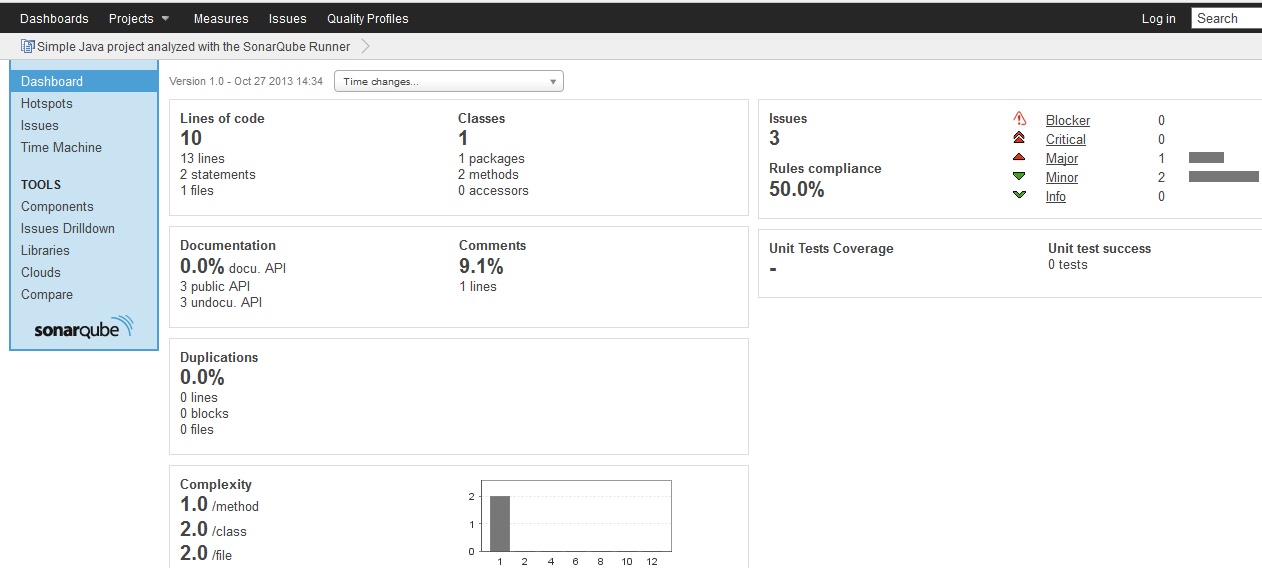Image resolution: width=1262 pixels, height=568 pixels.
Task: Click the Blocker severity warning icon
Action: tap(1019, 119)
